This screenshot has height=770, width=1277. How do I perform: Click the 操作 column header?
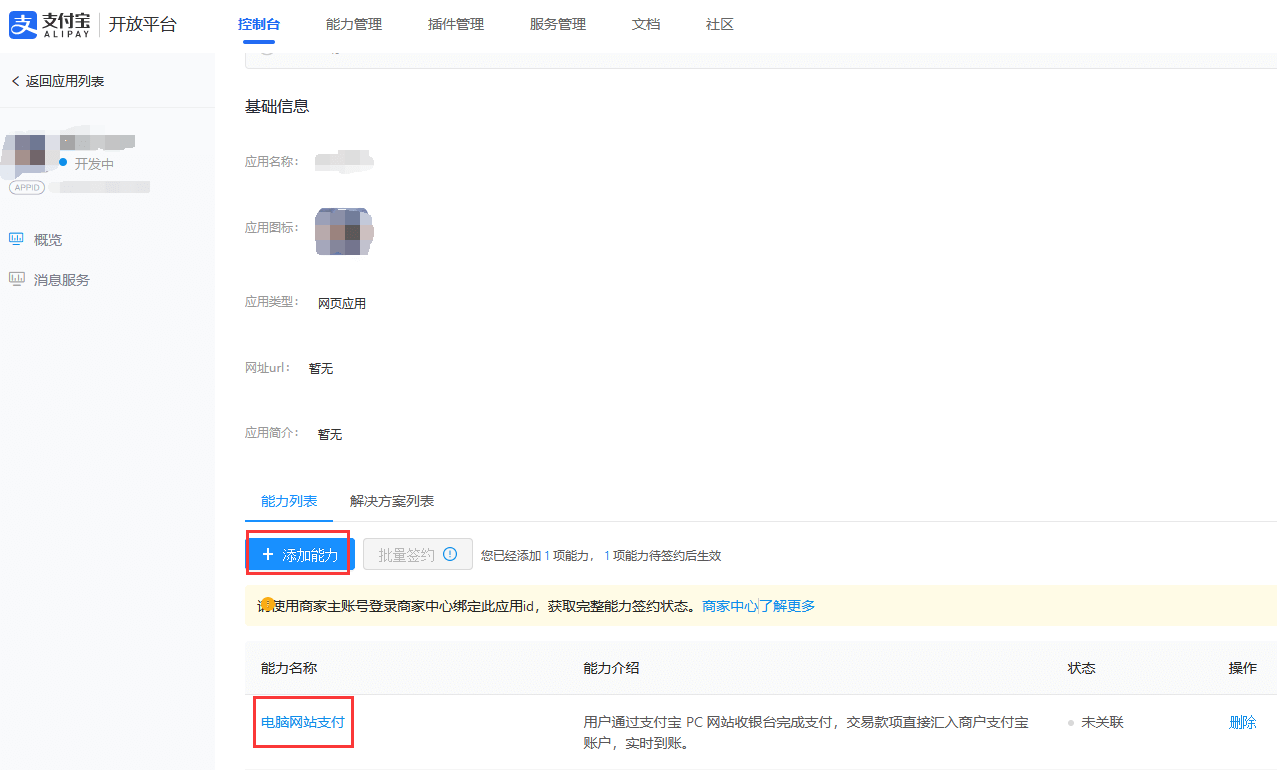tap(1243, 668)
